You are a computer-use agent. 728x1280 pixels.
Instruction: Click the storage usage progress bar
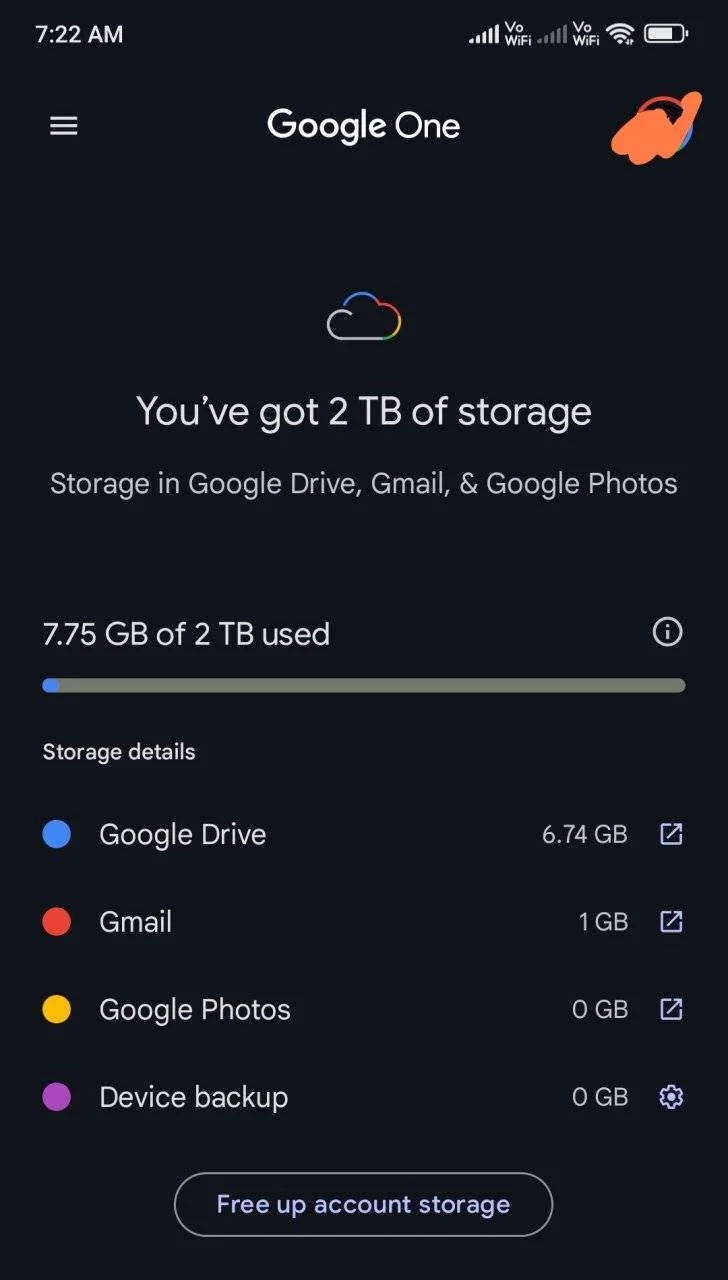pos(364,686)
